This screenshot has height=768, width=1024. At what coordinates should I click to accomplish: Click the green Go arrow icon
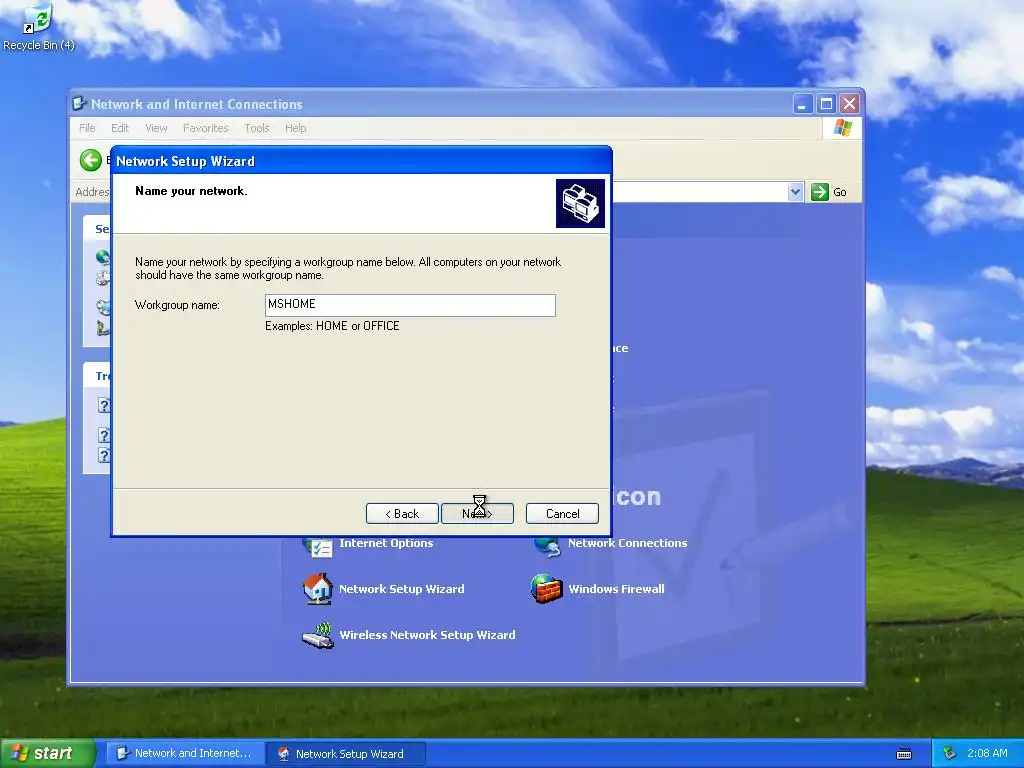[819, 192]
